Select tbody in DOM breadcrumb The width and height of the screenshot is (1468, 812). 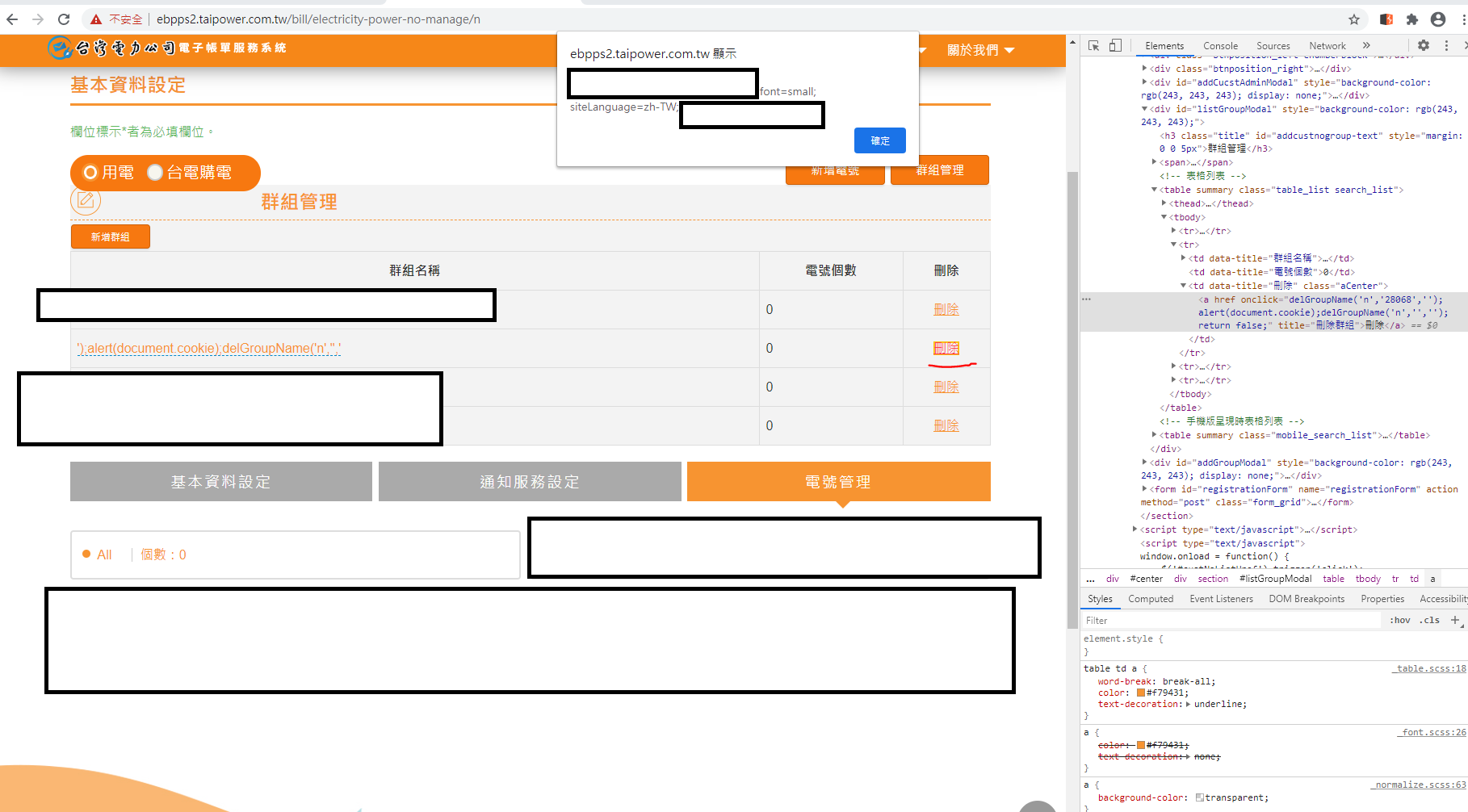click(x=1368, y=579)
